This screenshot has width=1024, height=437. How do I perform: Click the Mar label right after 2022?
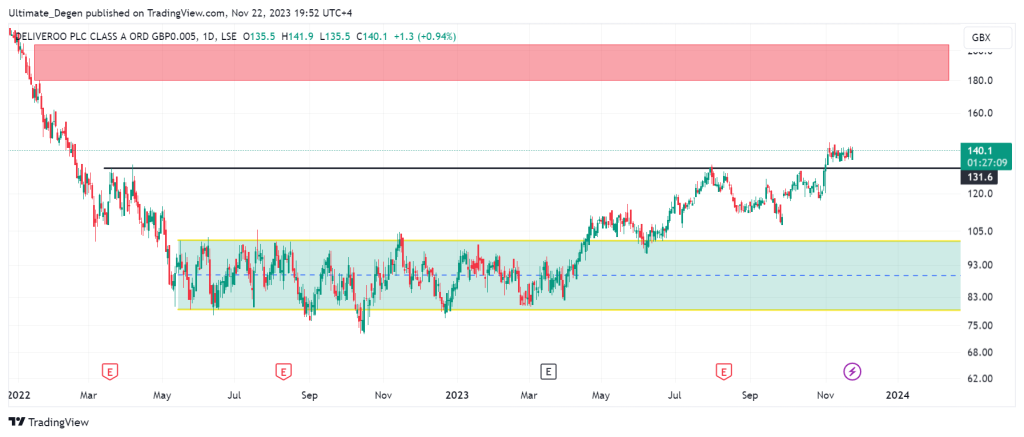click(x=88, y=395)
